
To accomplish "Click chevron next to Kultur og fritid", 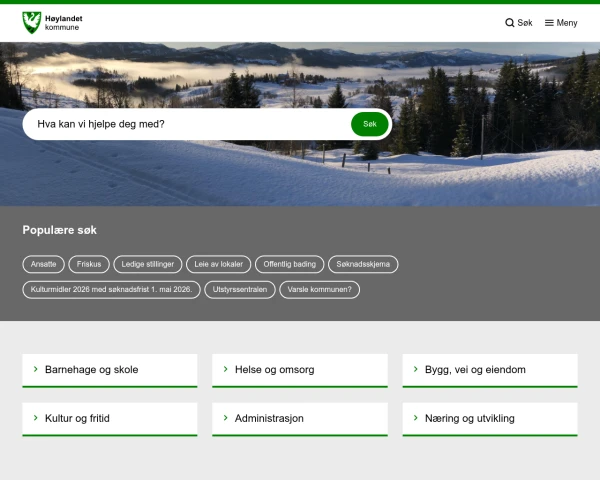I will (x=36, y=418).
